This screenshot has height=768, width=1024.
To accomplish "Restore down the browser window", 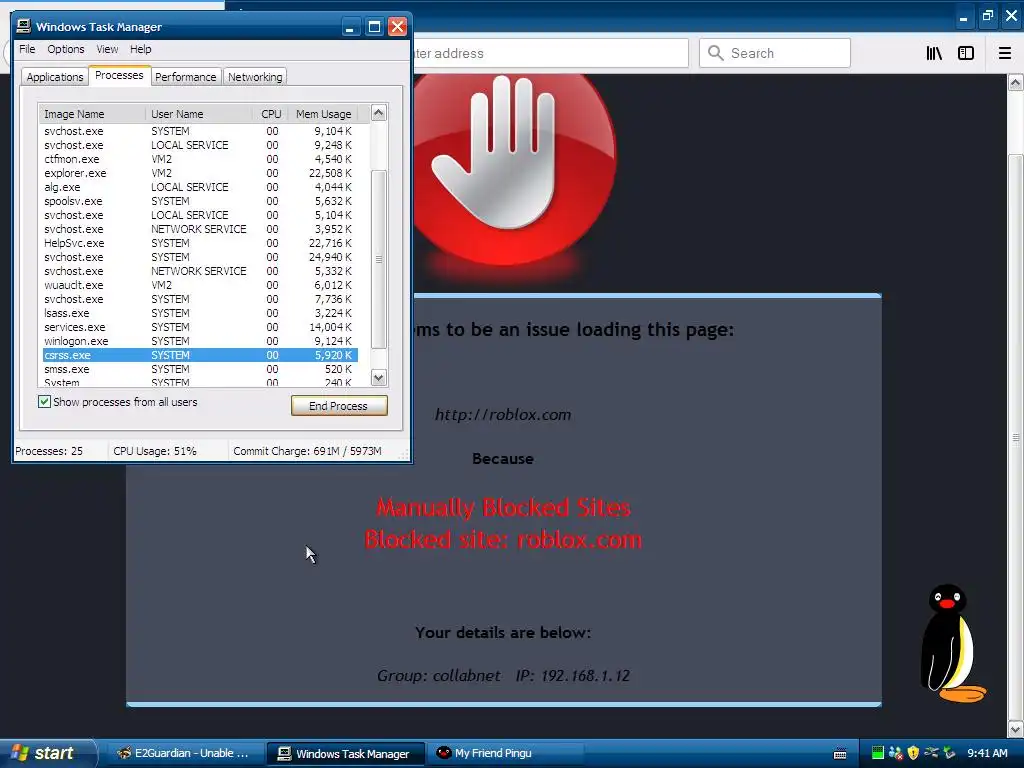I will (x=988, y=16).
